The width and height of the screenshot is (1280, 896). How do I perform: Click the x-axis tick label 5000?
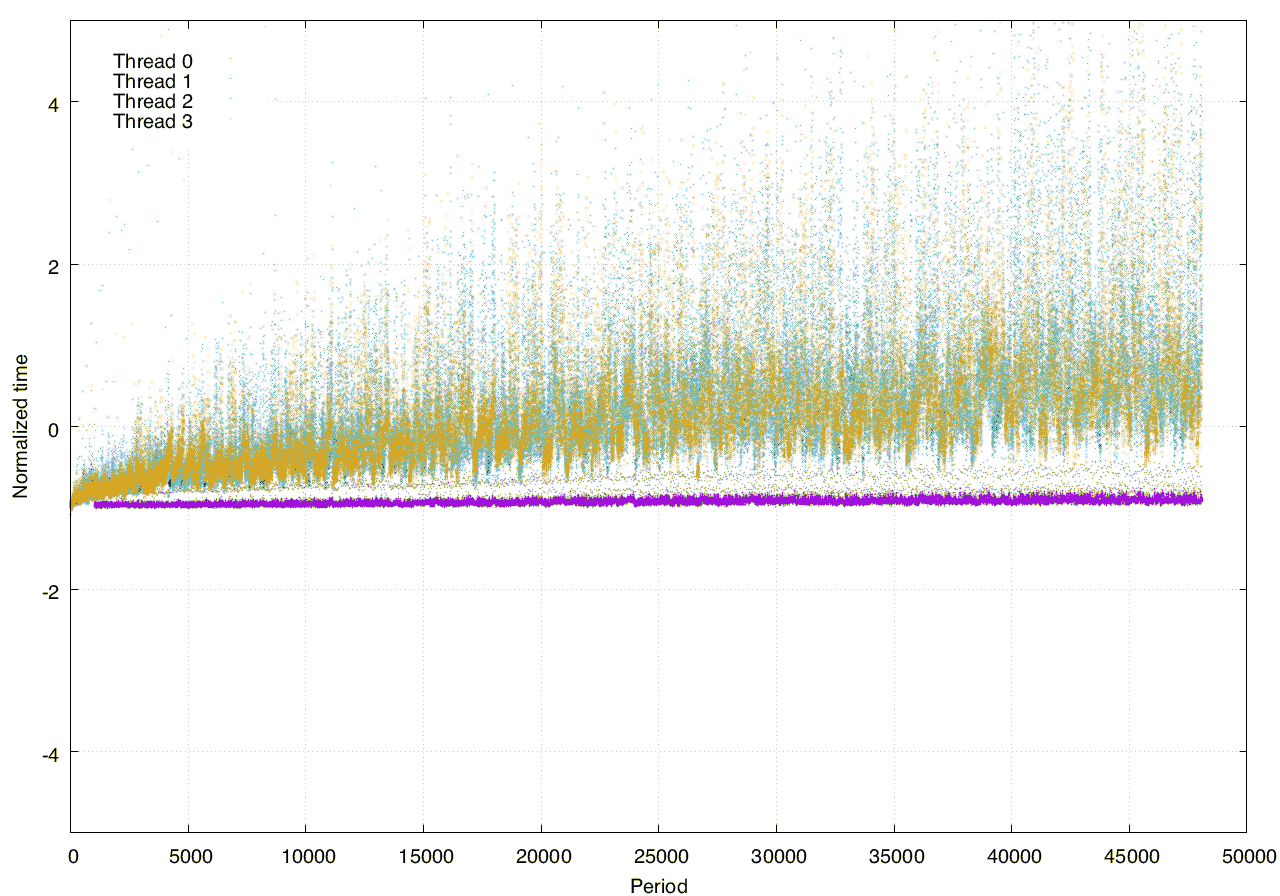[189, 857]
